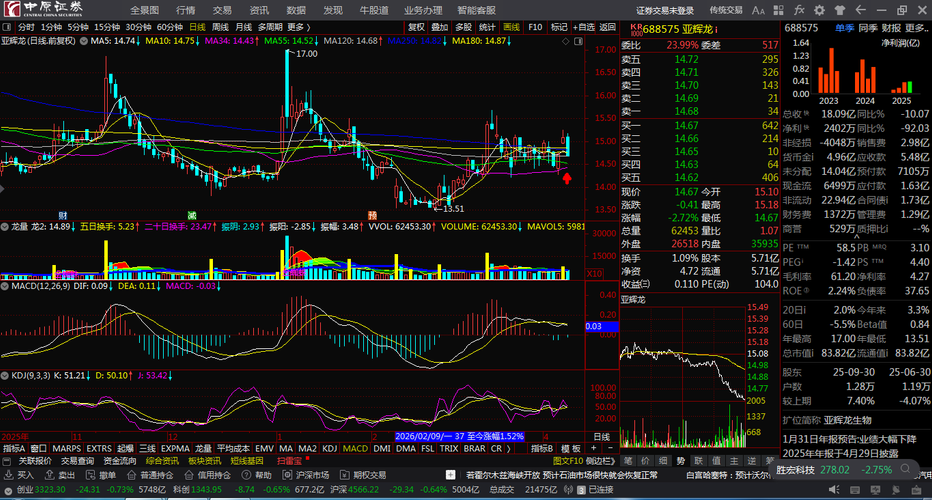The height and width of the screenshot is (500, 932).
Task: Click the red info i after 亚辉龙
Action: point(716,29)
